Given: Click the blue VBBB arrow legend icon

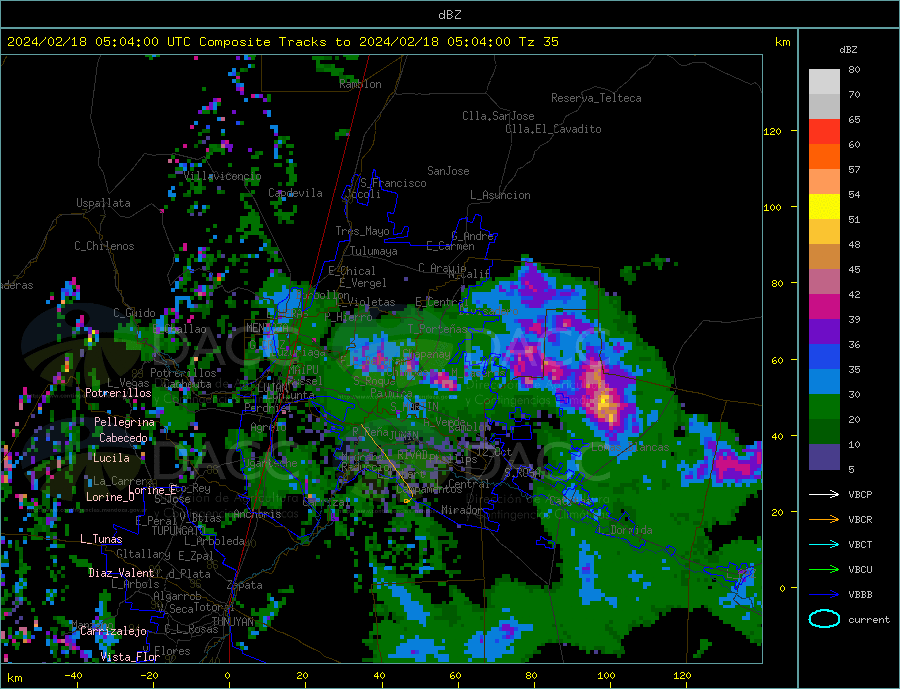Looking at the screenshot, I should (824, 594).
